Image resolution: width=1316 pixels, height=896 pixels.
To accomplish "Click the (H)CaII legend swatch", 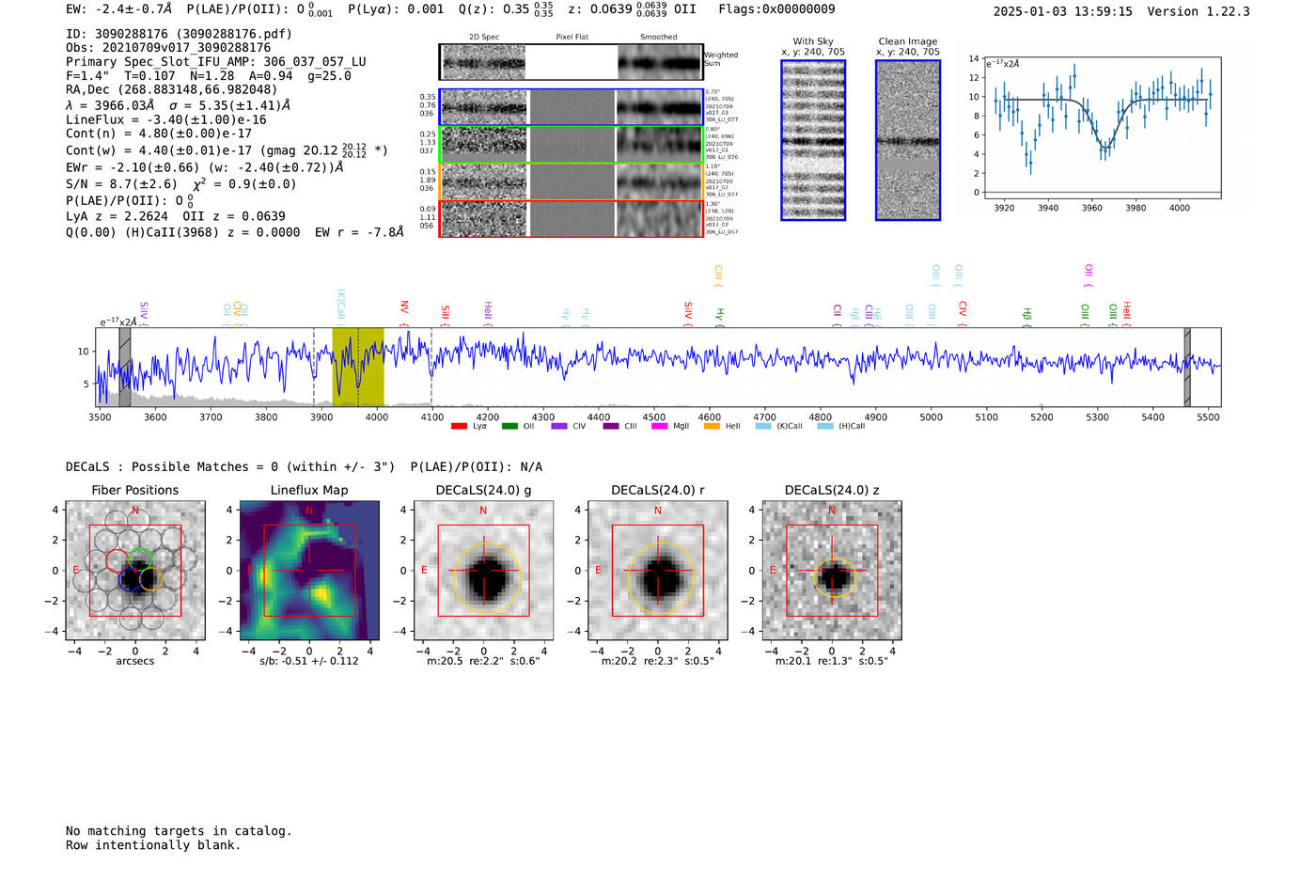I will tap(825, 426).
